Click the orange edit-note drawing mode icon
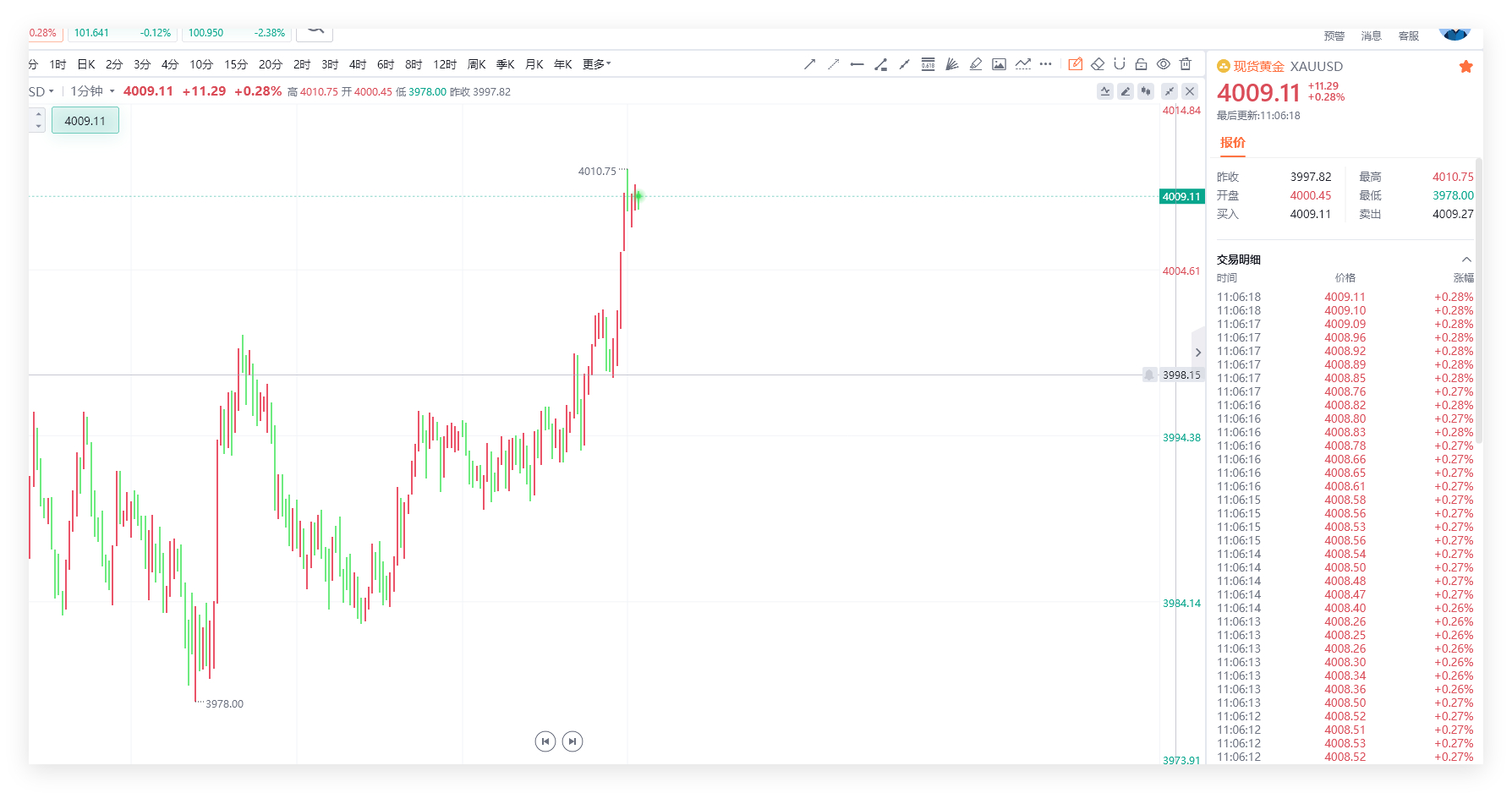 [x=1075, y=64]
